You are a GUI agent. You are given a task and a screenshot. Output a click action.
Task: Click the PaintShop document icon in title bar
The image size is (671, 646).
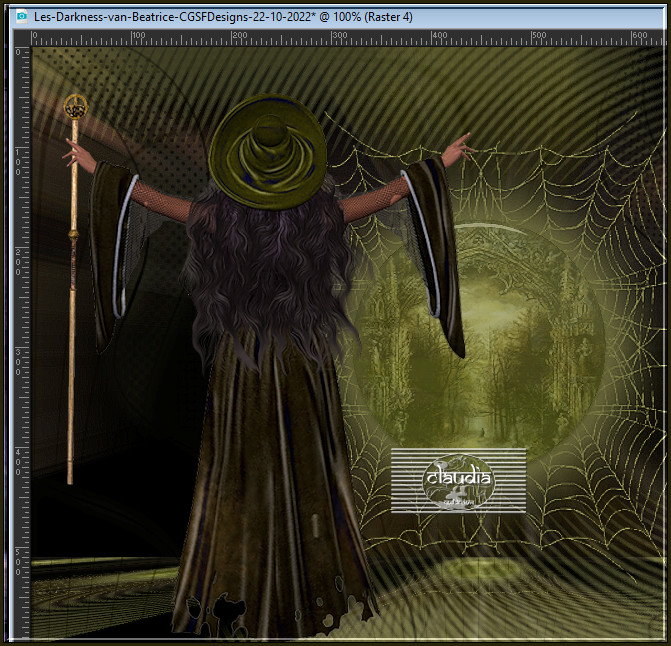[x=21, y=17]
